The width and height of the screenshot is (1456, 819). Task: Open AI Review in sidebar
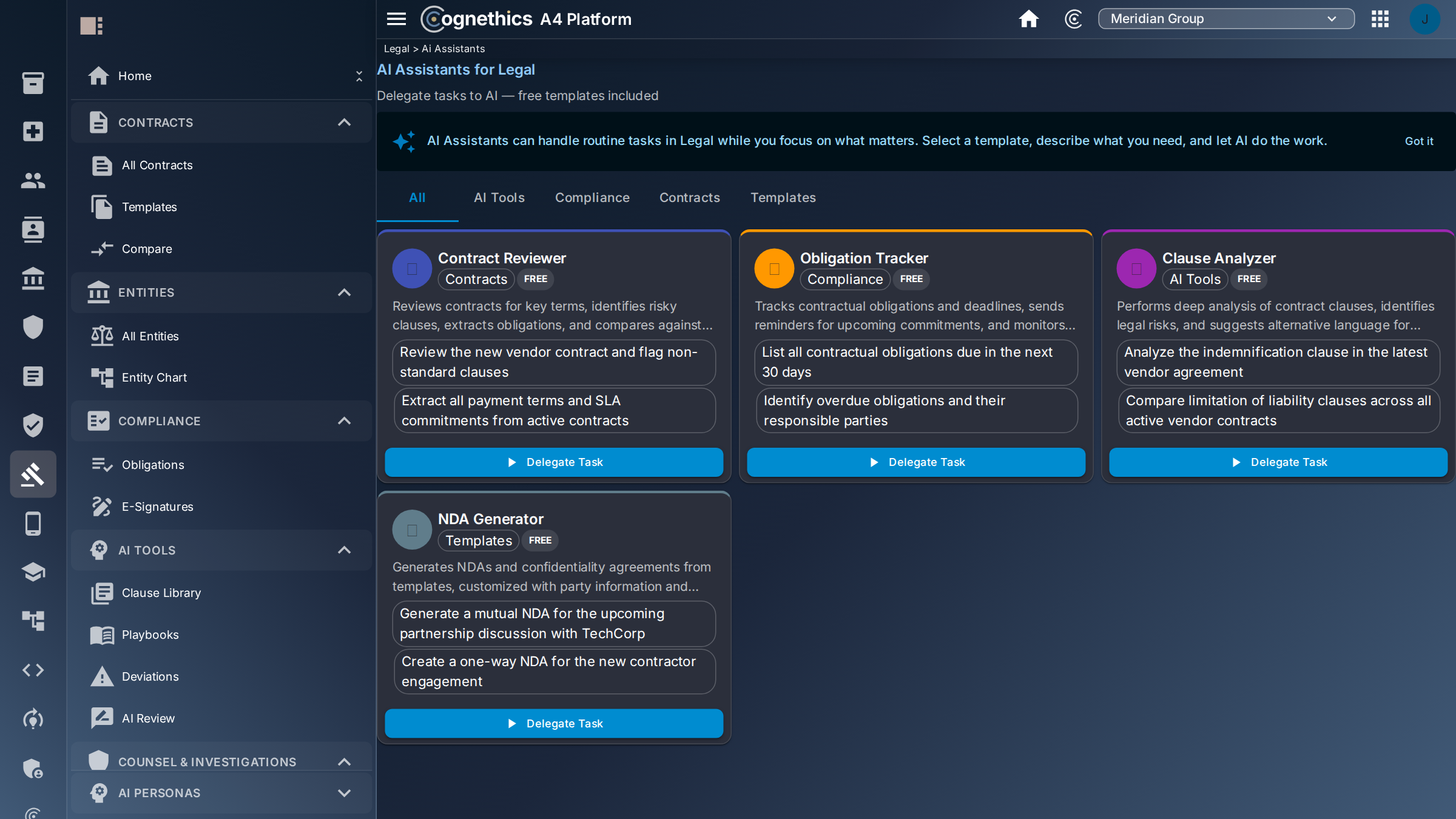221,718
